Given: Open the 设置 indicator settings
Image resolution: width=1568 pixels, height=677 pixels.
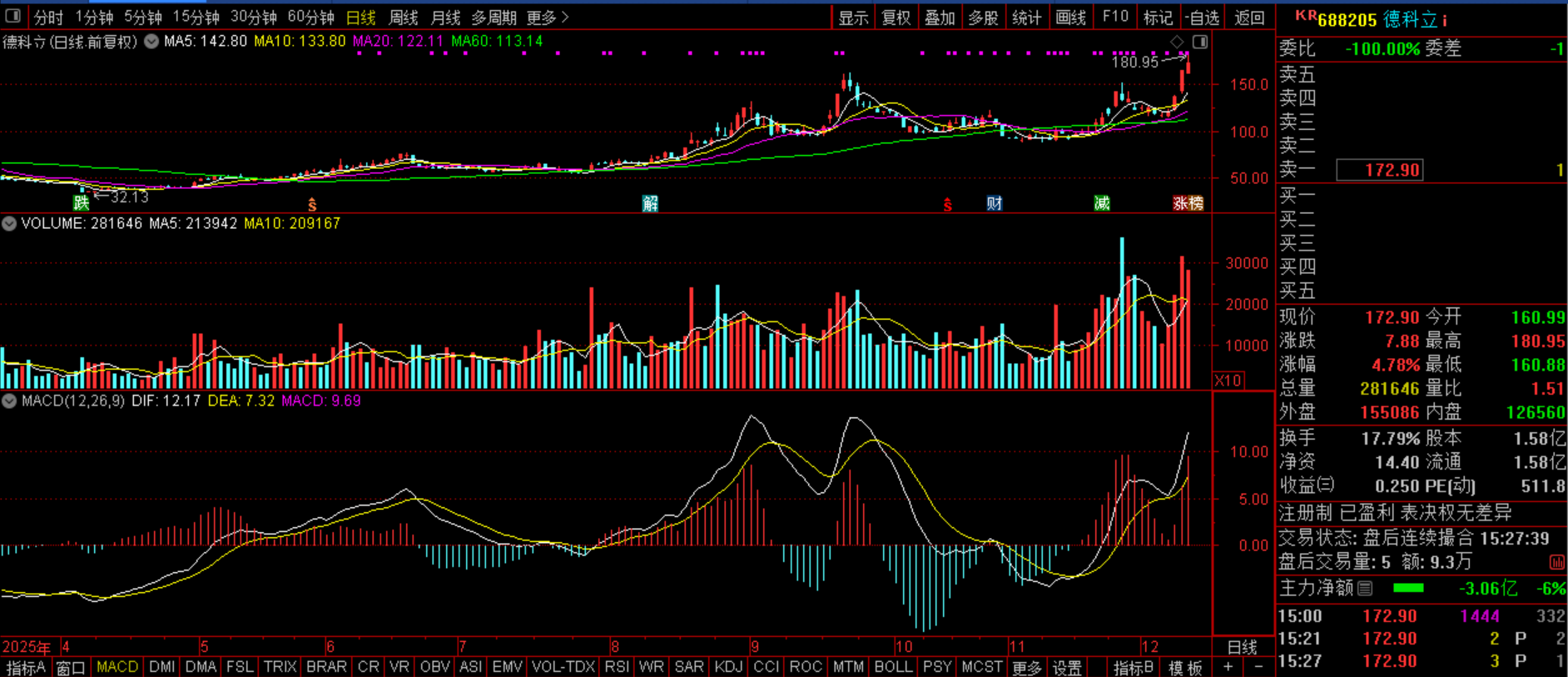Looking at the screenshot, I should point(1067,668).
